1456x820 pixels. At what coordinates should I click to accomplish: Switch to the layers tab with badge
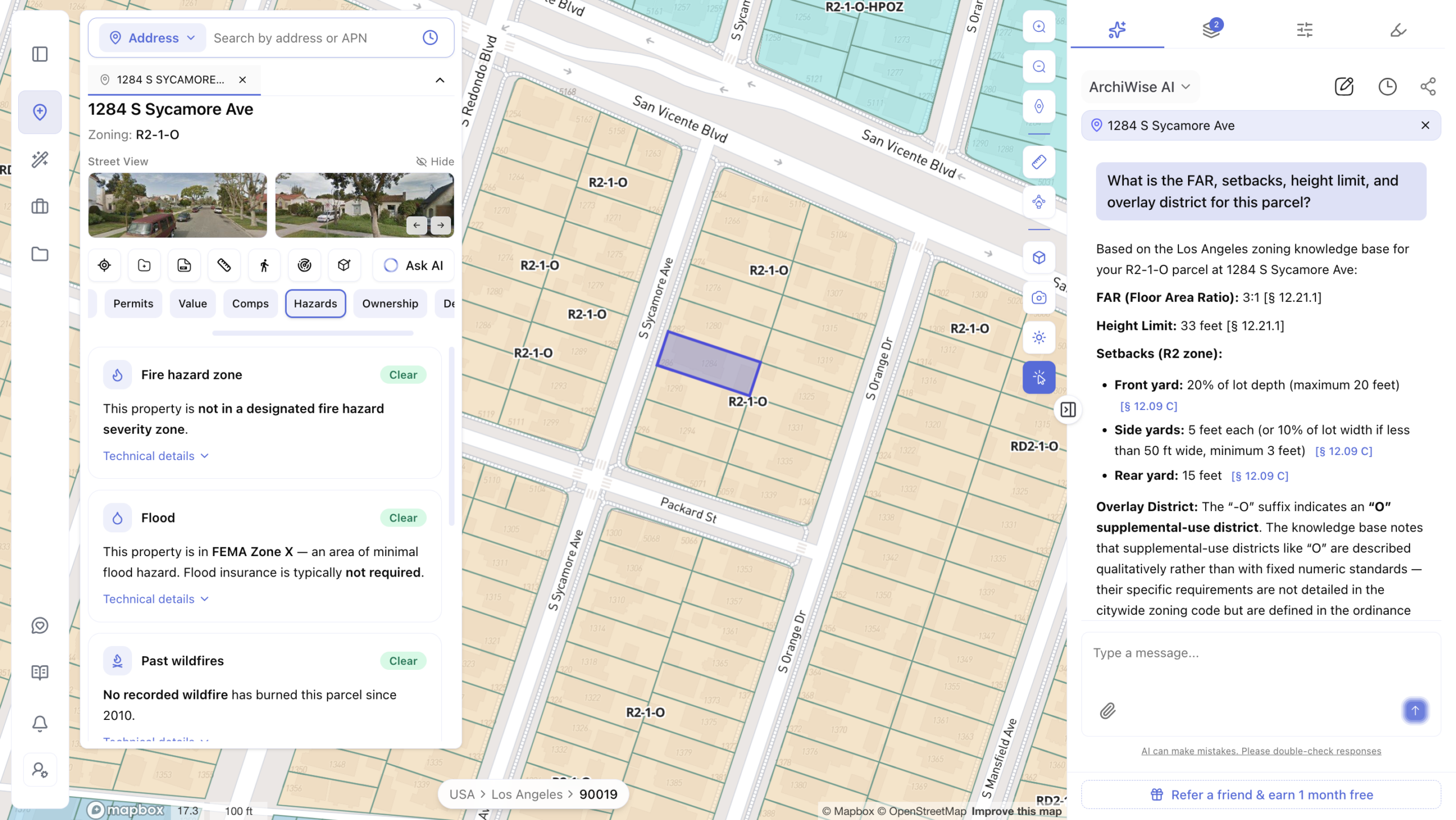click(x=1211, y=28)
